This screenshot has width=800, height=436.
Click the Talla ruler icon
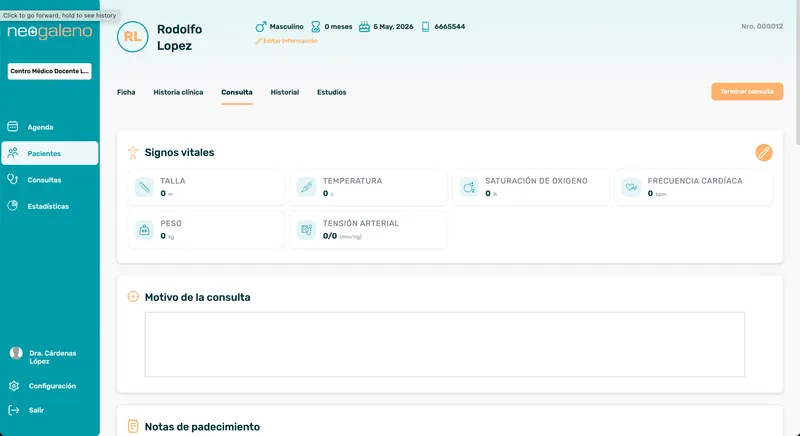coord(144,187)
